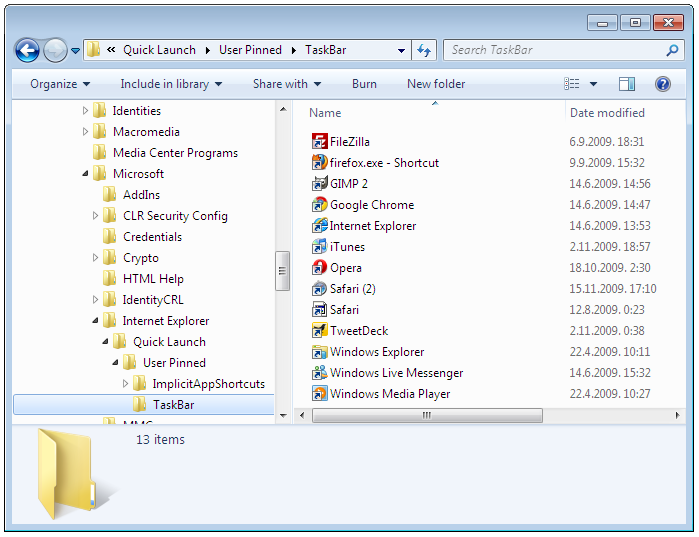Screen dimensions: 699x537
Task: Select the firefox.exe shortcut icon
Action: coord(319,162)
